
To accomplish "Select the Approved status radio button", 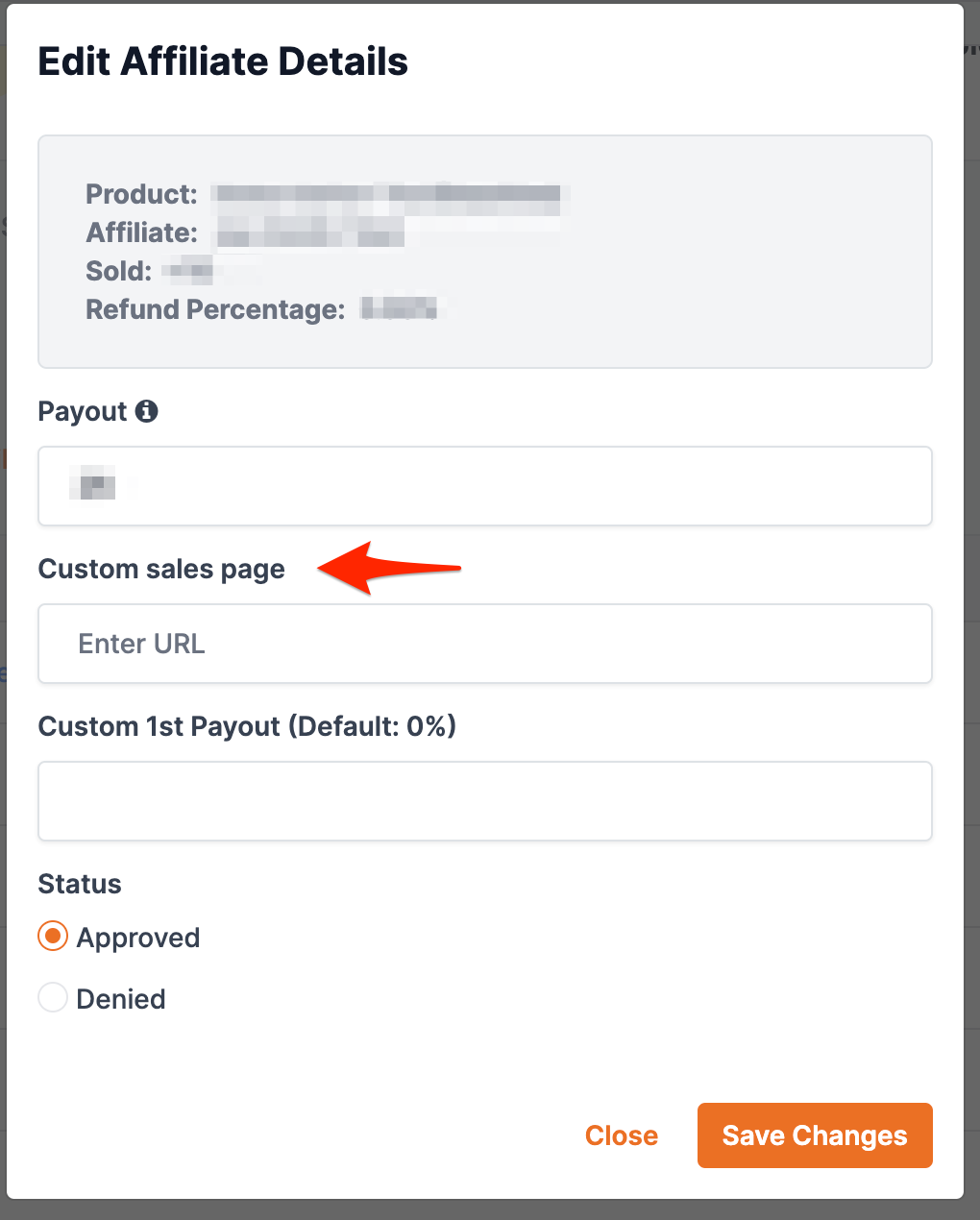I will point(53,937).
